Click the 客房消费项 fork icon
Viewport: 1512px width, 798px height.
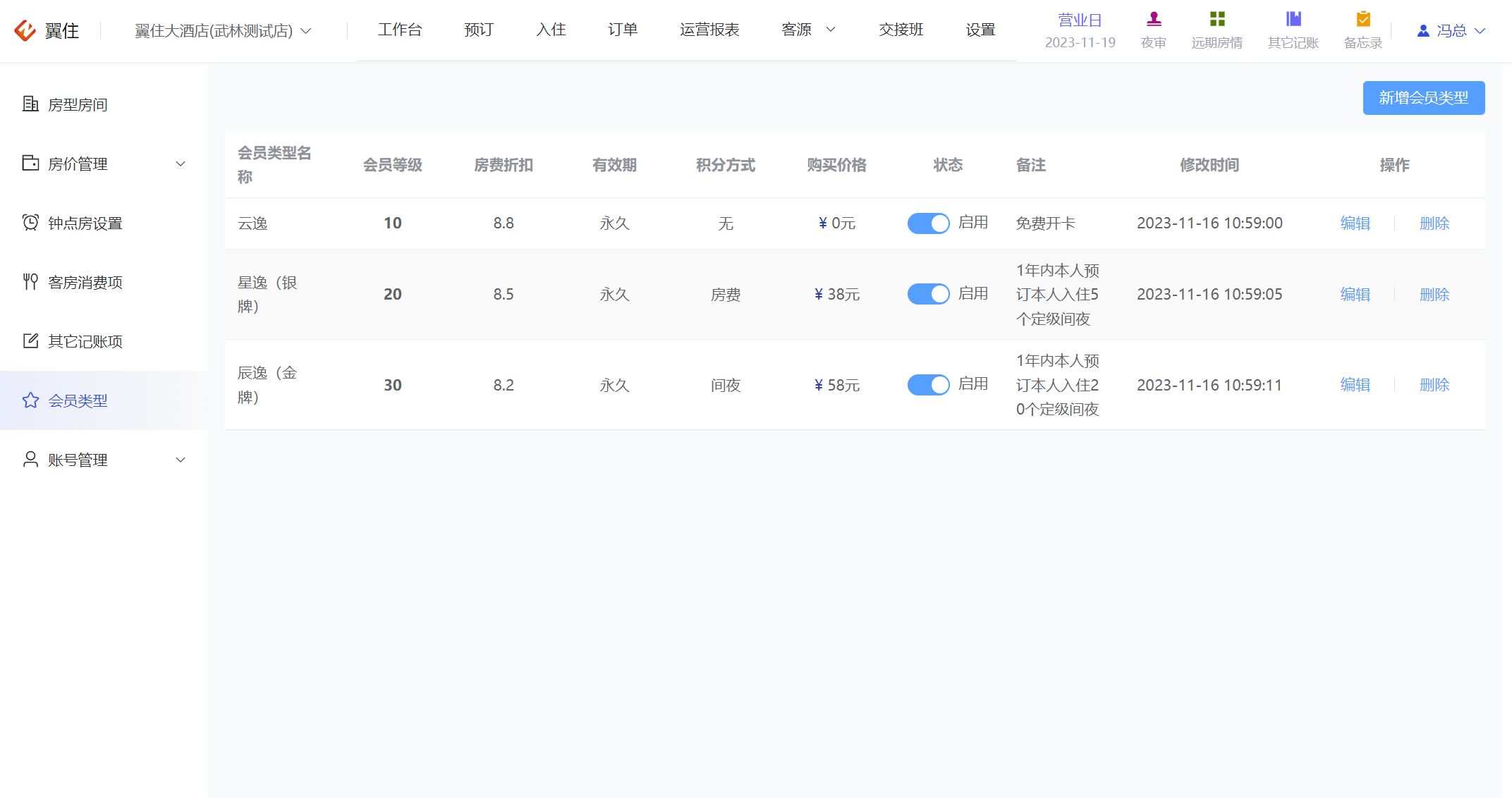click(30, 282)
